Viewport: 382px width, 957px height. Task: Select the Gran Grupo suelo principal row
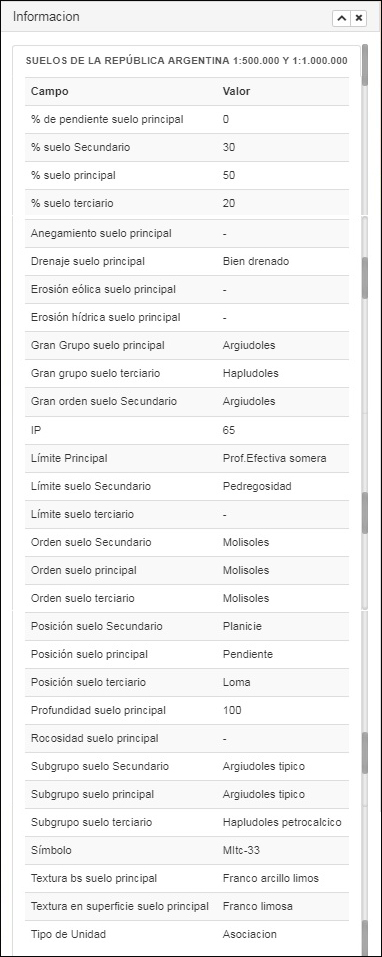coord(187,345)
